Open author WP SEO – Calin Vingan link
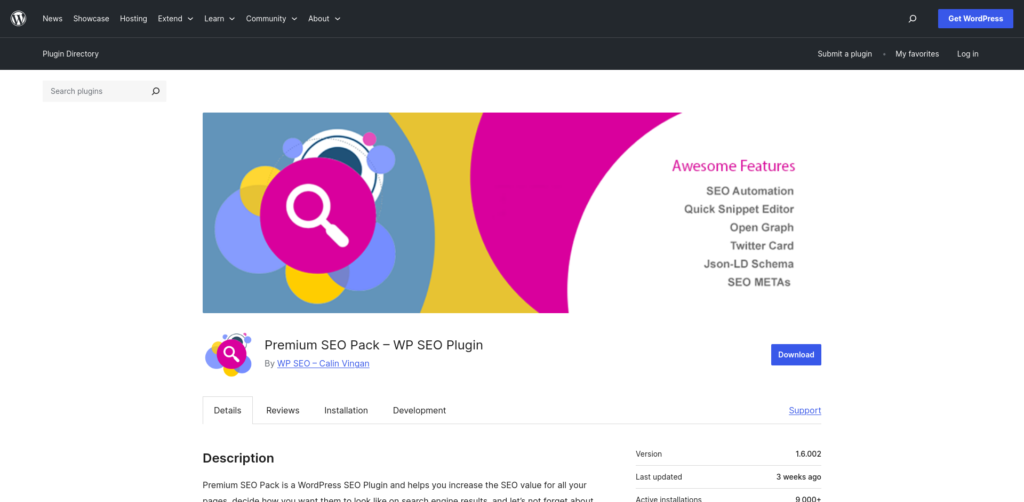 click(x=323, y=364)
